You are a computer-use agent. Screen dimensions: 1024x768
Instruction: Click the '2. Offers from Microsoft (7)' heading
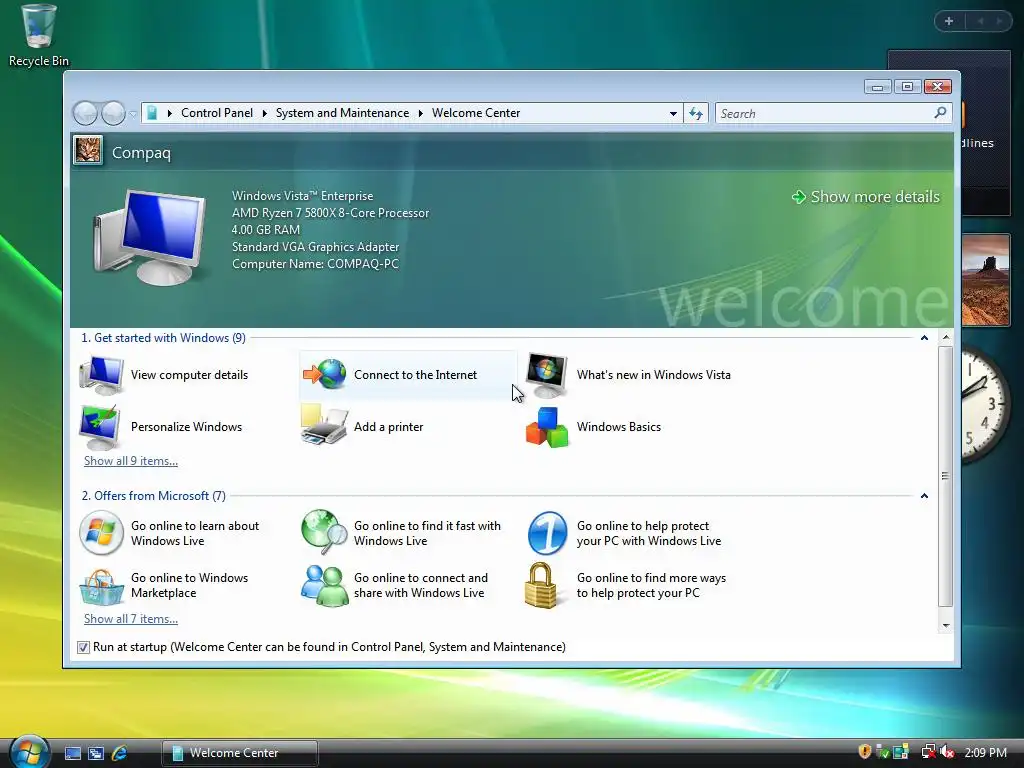point(153,496)
